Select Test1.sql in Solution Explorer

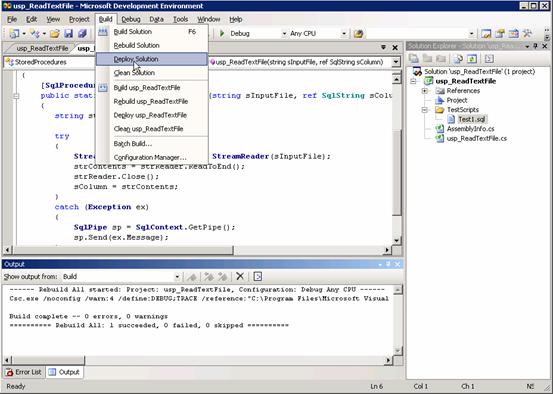[x=472, y=119]
